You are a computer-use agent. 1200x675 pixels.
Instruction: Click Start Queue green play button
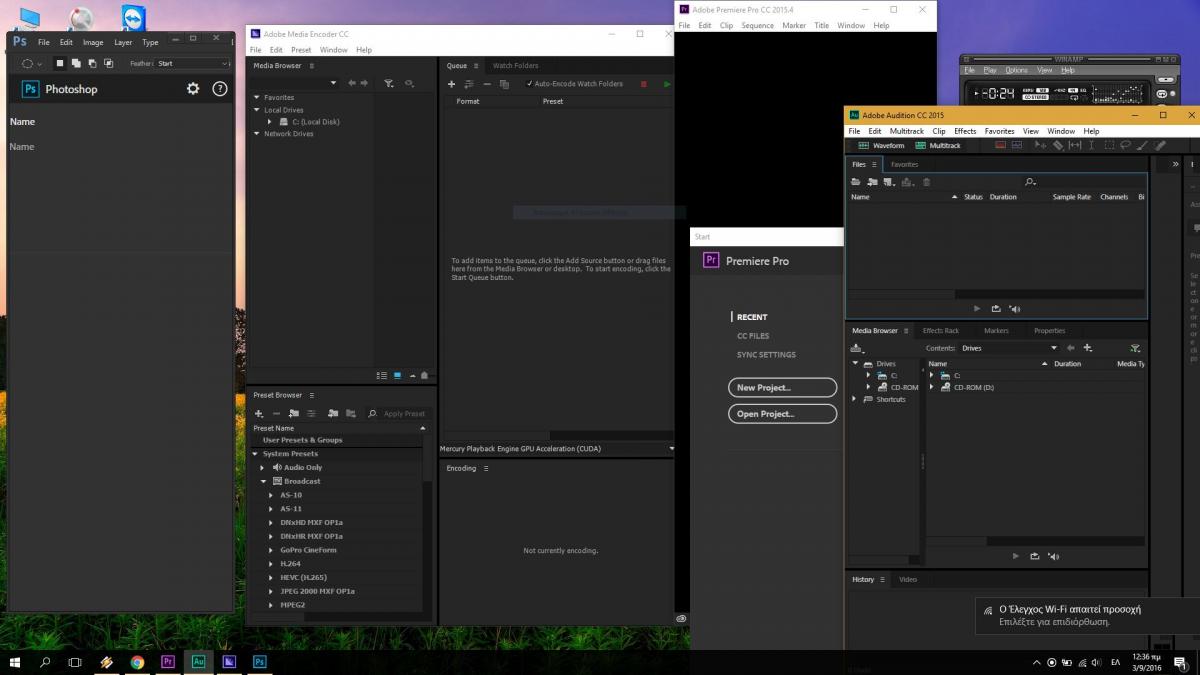click(x=667, y=84)
